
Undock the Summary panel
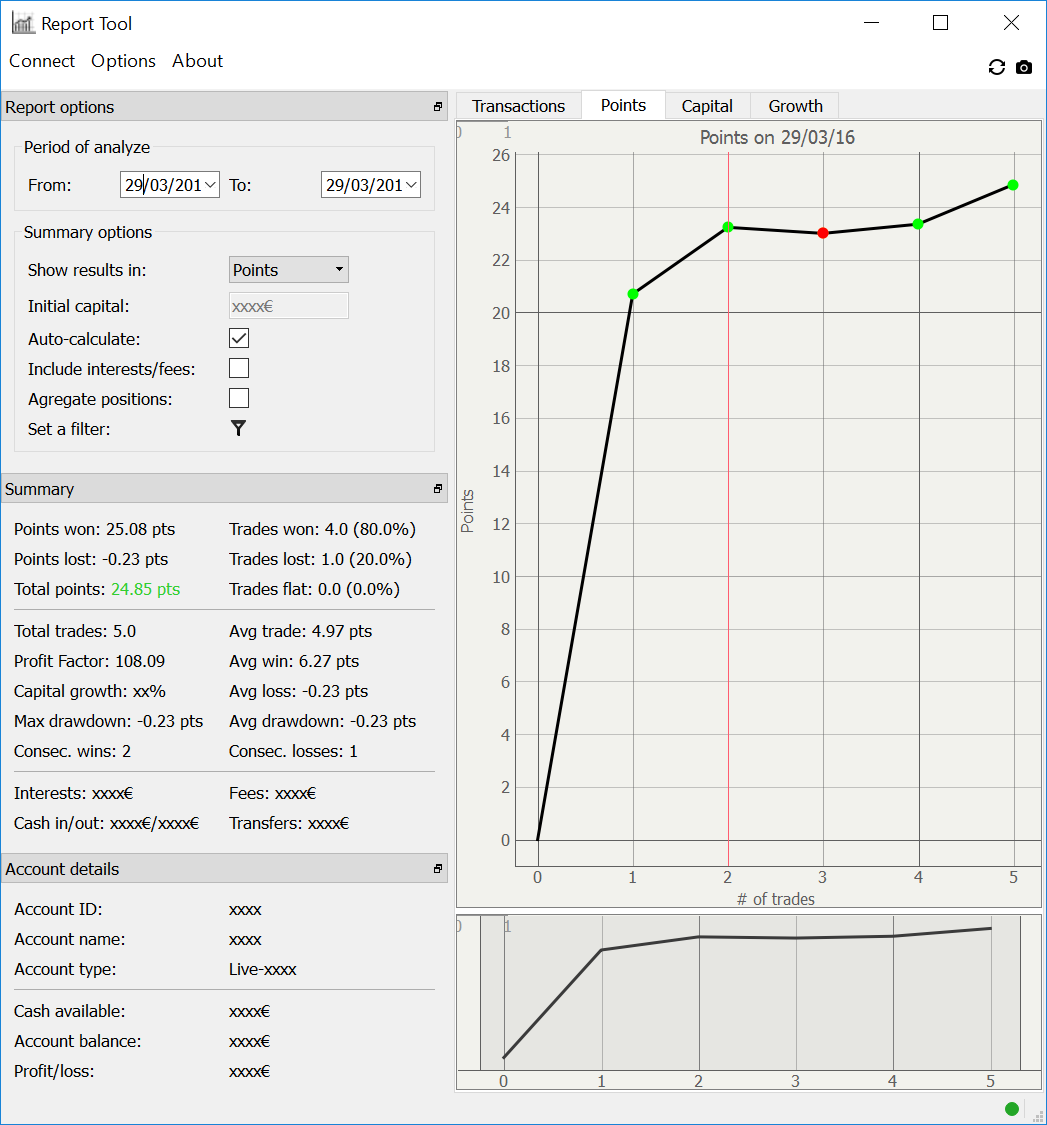click(438, 489)
